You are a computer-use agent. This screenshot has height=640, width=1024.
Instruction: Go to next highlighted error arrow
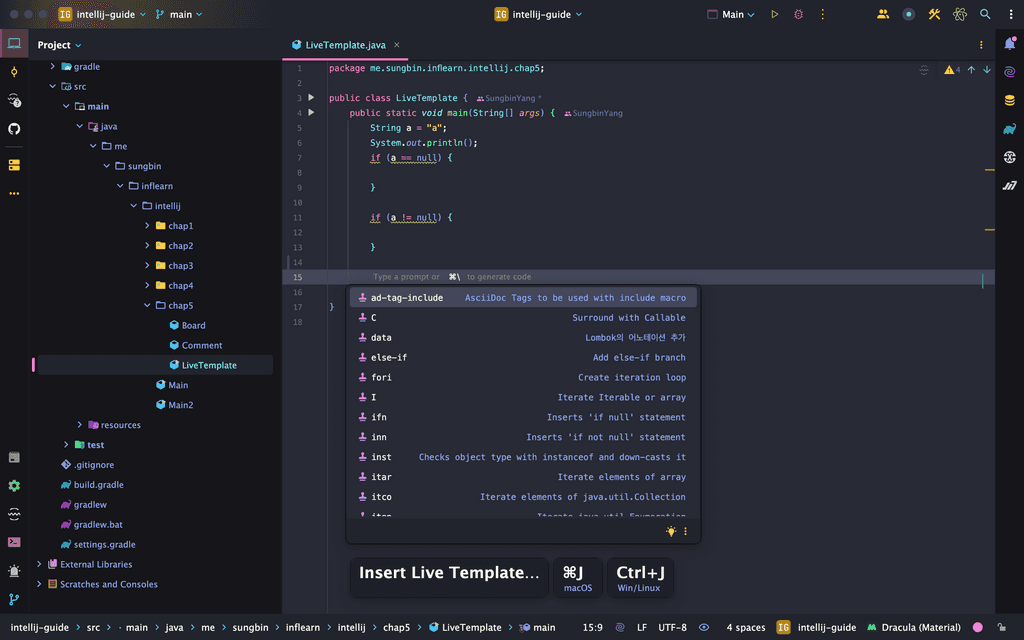[x=987, y=69]
